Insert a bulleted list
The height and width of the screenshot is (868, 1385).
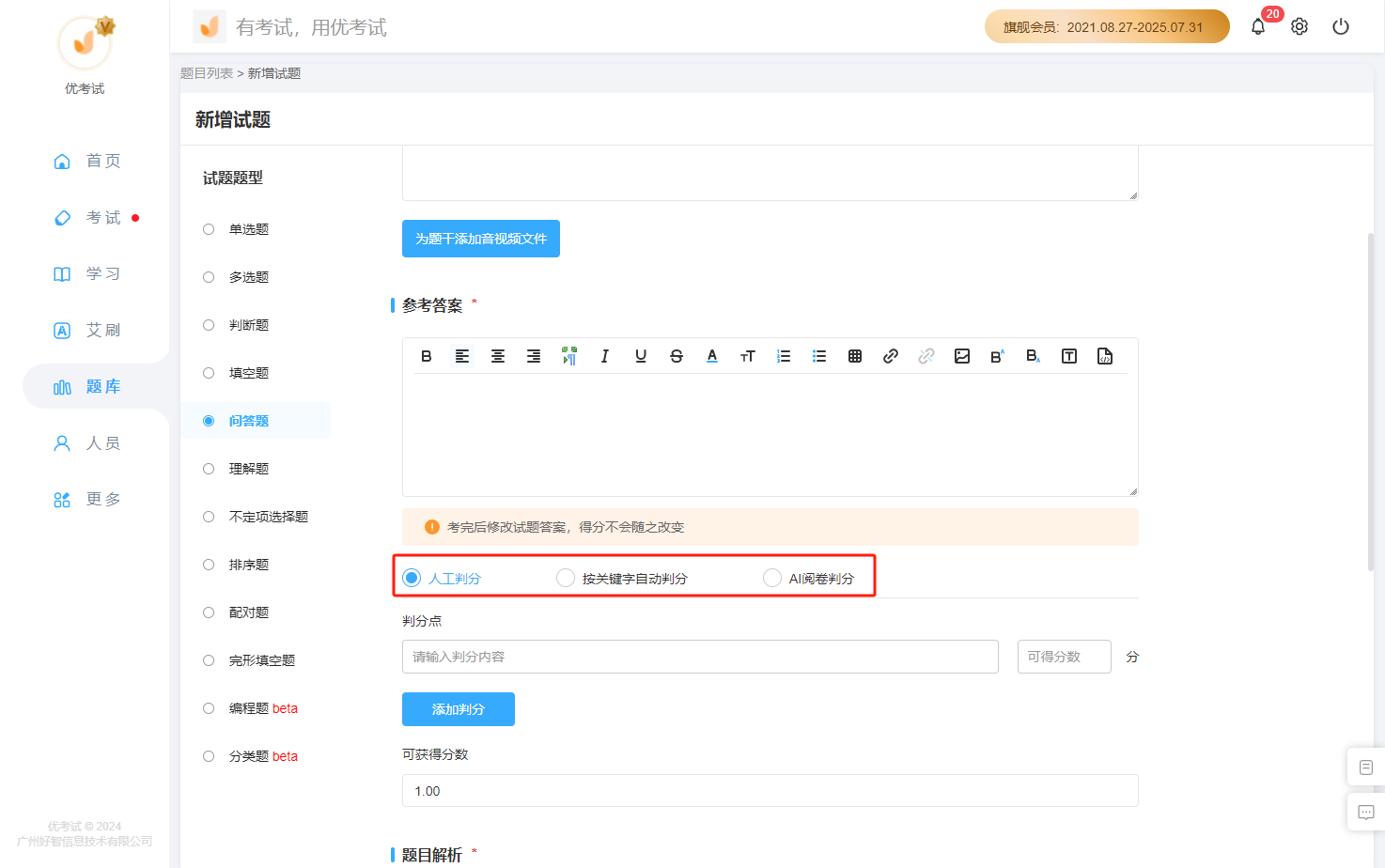tap(819, 356)
